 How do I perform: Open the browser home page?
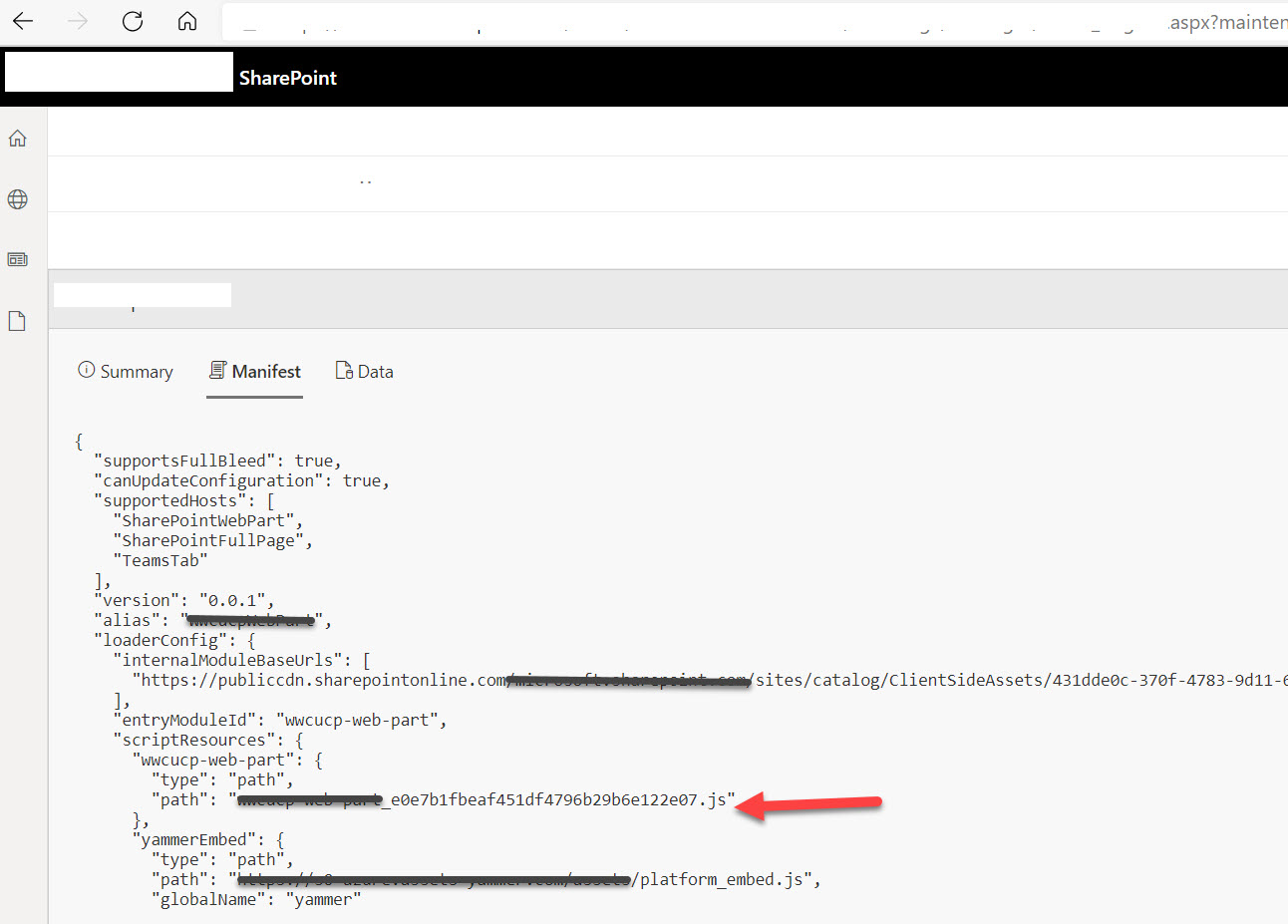tap(186, 21)
